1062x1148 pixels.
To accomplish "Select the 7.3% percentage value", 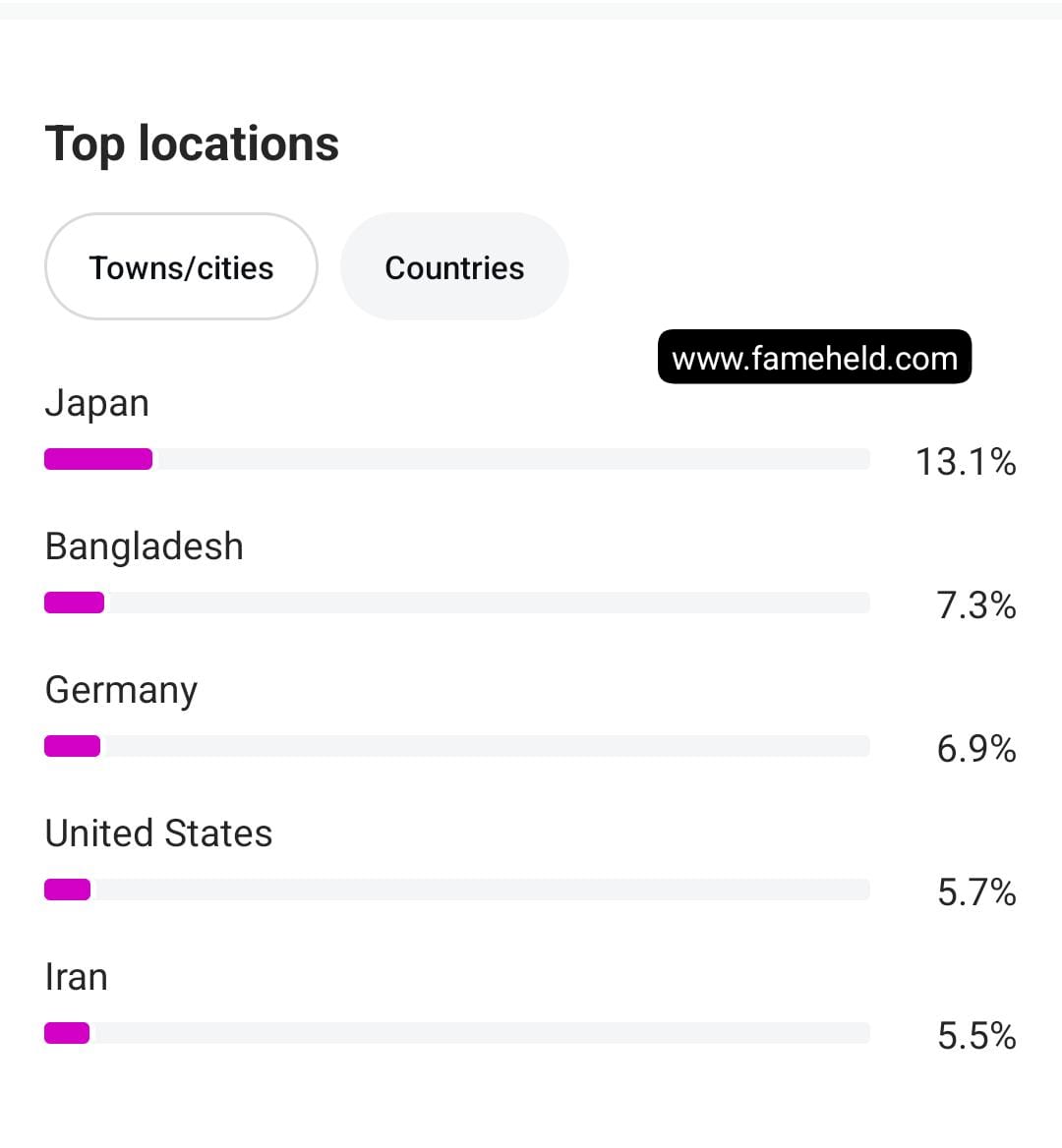I will 975,604.
